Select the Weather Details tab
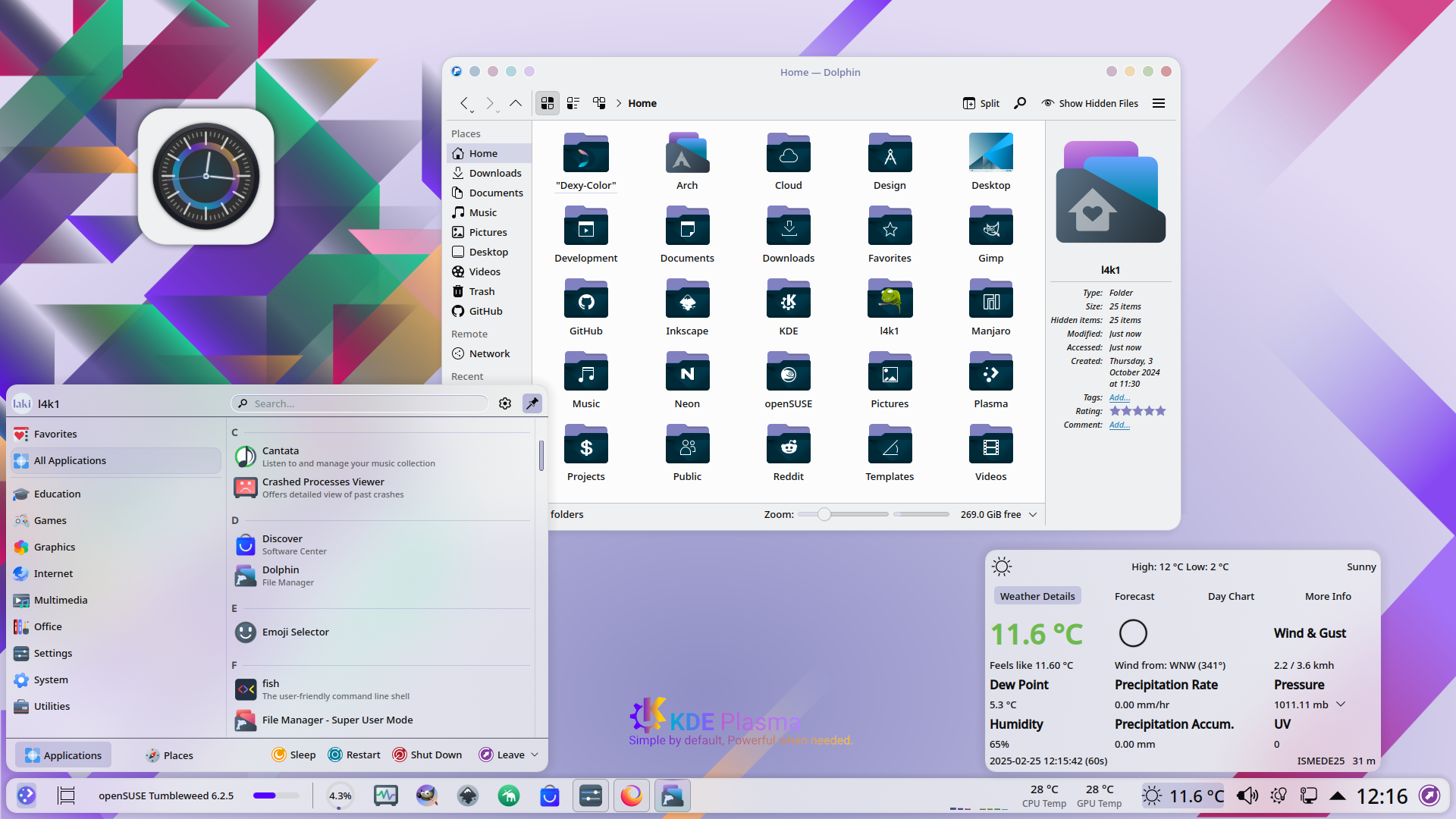 click(1037, 596)
